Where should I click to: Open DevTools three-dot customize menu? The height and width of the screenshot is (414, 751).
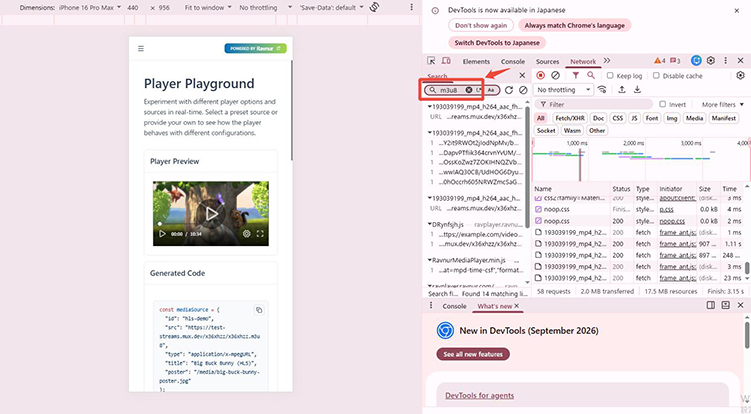(x=726, y=60)
